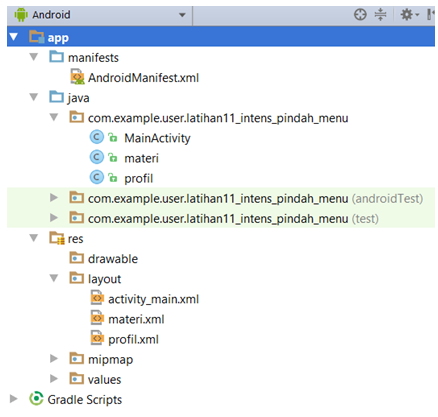Image resolution: width=438 pixels, height=417 pixels.
Task: Collapse the res folder
Action: pos(34,238)
